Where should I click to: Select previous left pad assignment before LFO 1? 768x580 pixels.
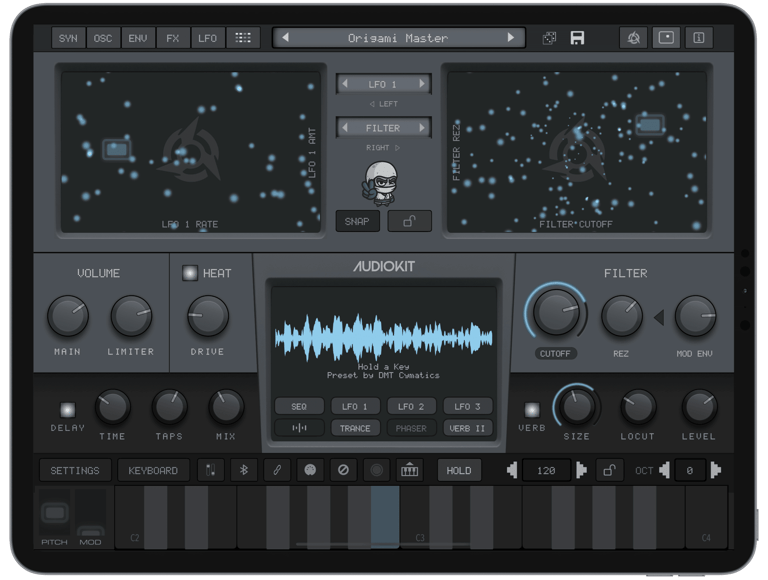coord(345,84)
